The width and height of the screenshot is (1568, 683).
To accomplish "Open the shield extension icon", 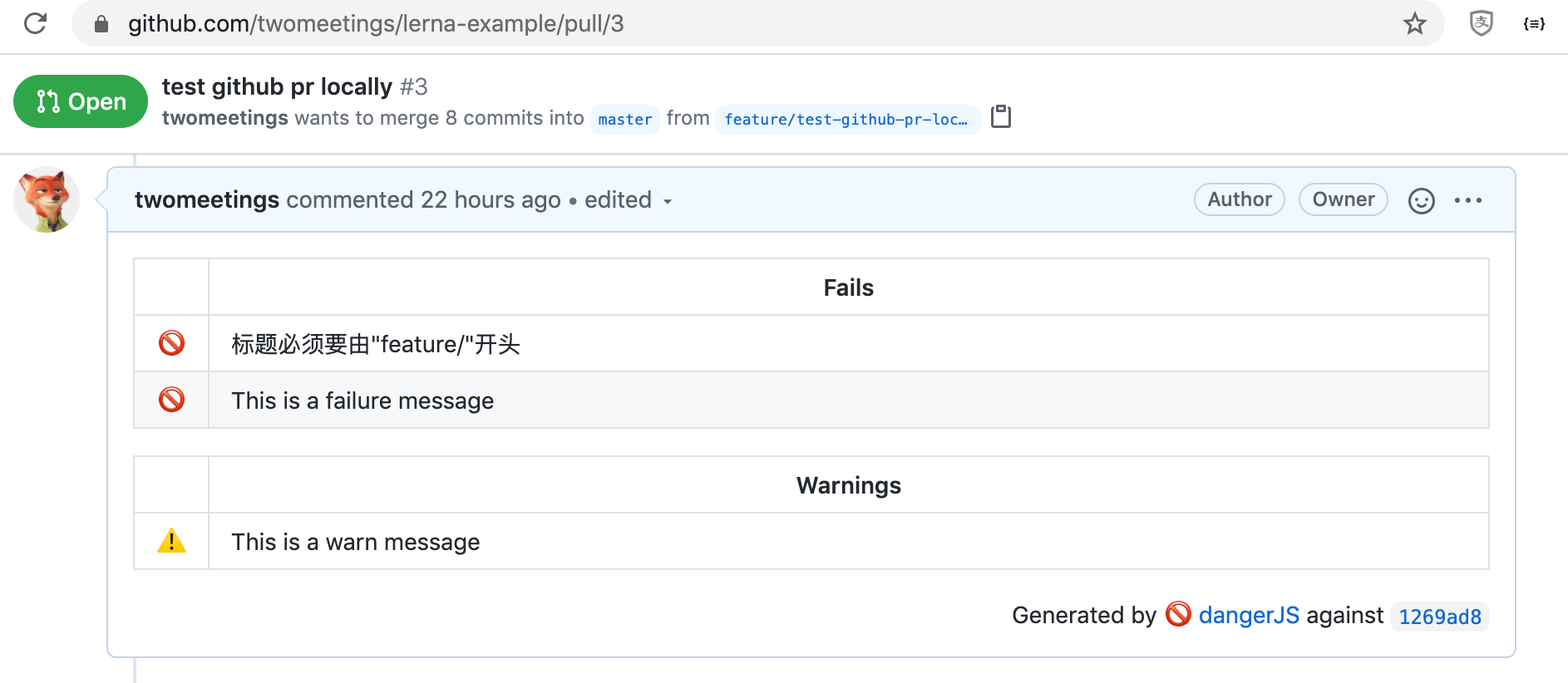I will click(1481, 23).
